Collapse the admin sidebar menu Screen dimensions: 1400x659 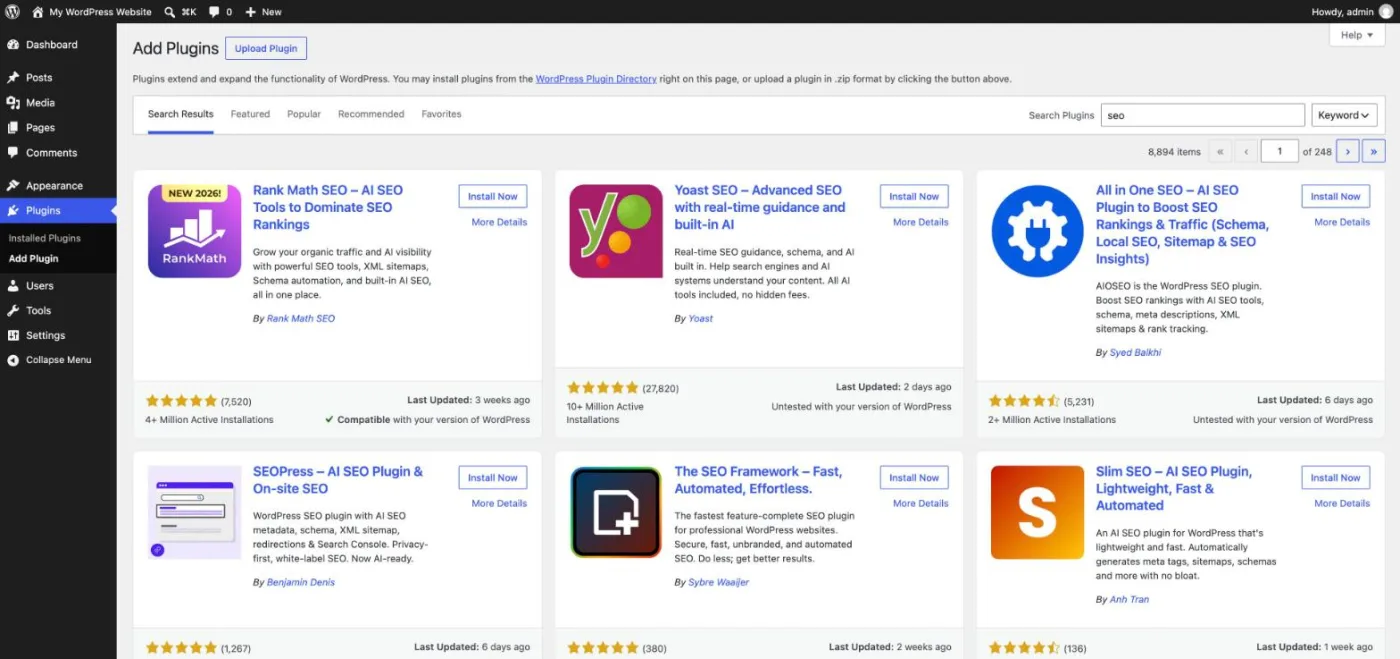(58, 360)
